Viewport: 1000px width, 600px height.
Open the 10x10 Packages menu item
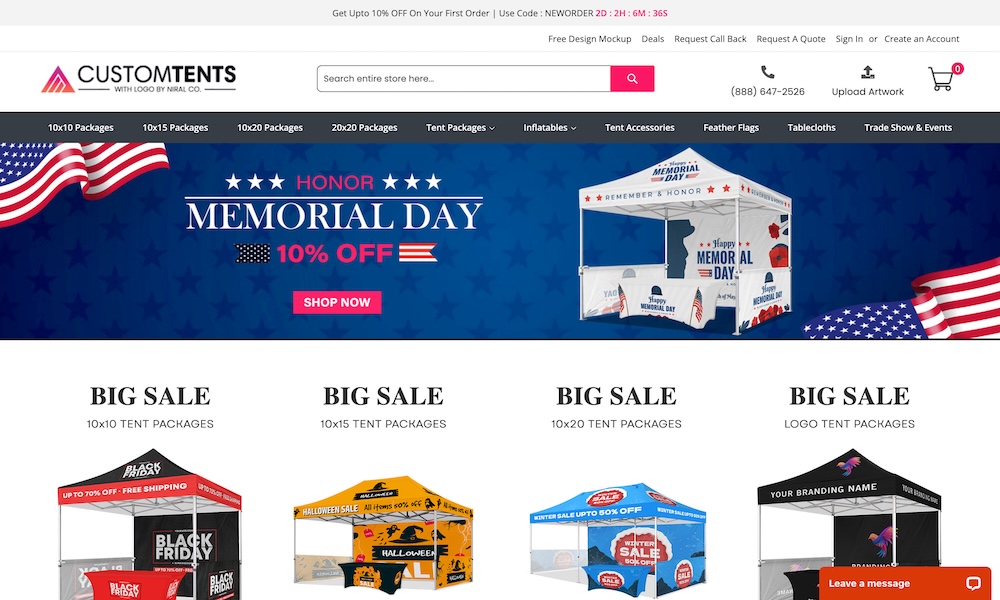coord(80,128)
